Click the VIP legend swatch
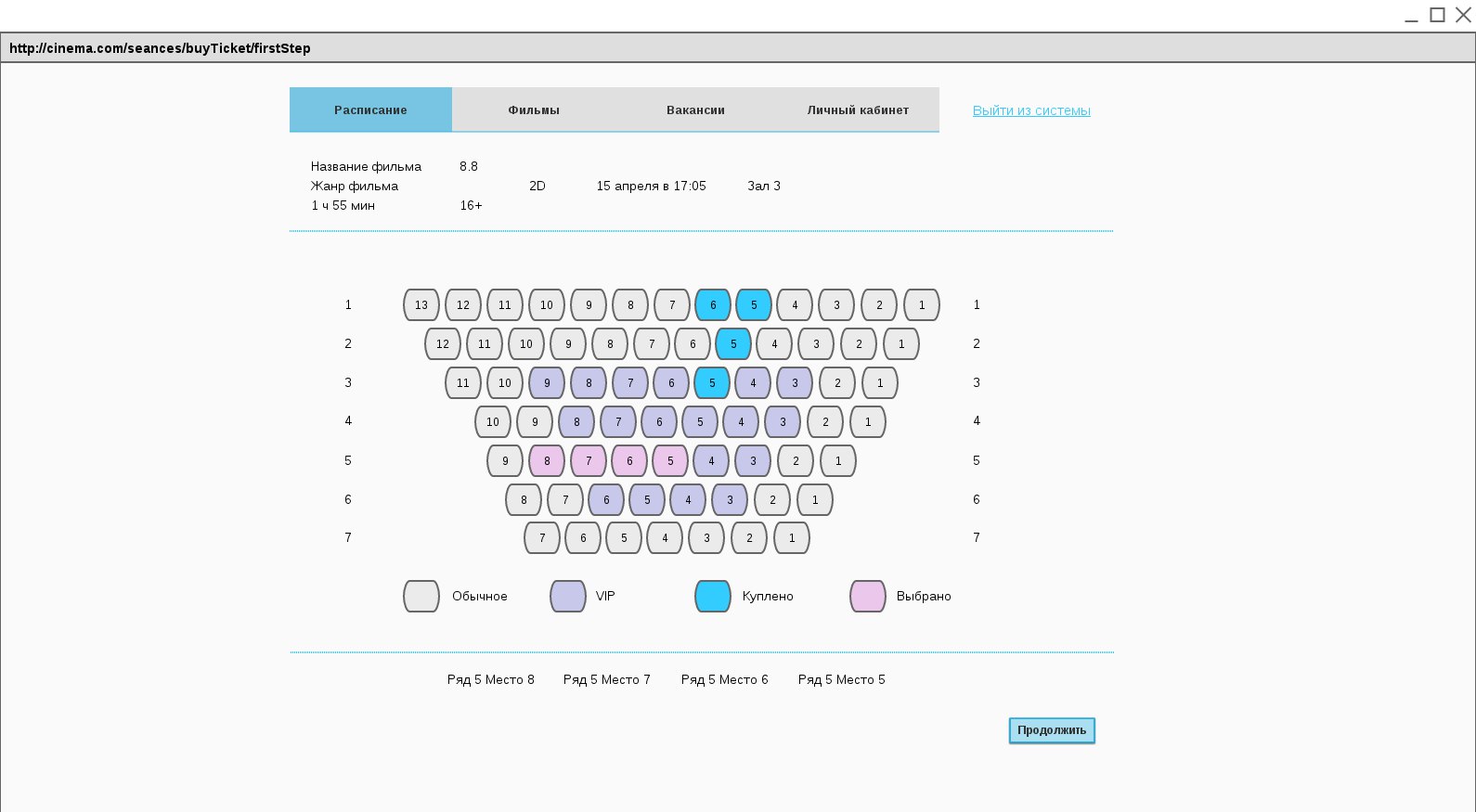The height and width of the screenshot is (812, 1476). pyautogui.click(x=568, y=596)
